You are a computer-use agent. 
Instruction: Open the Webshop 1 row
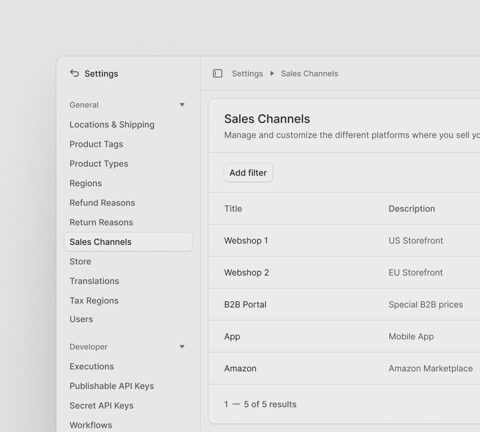344,241
